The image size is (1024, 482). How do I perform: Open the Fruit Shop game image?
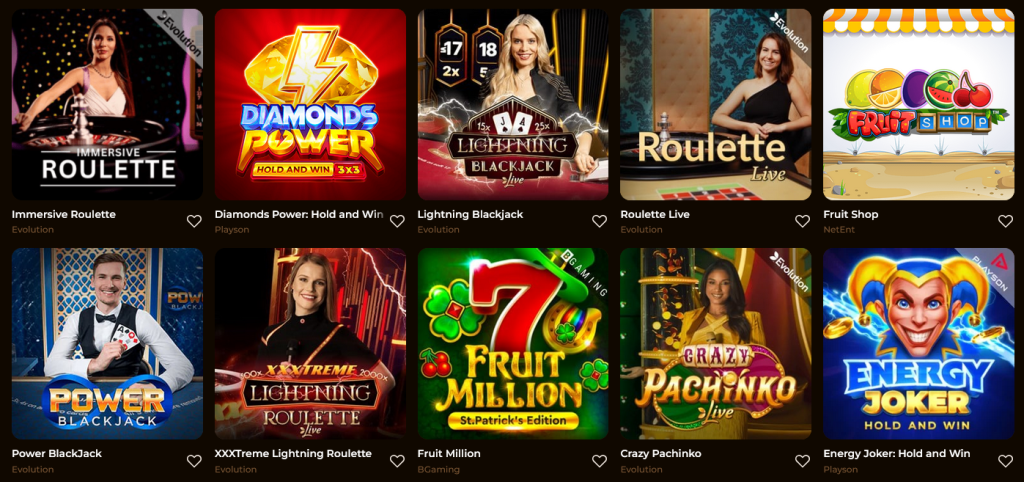919,104
